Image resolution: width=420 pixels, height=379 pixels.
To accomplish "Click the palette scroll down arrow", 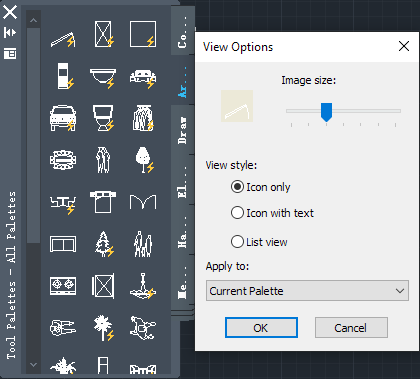I will tap(33, 365).
